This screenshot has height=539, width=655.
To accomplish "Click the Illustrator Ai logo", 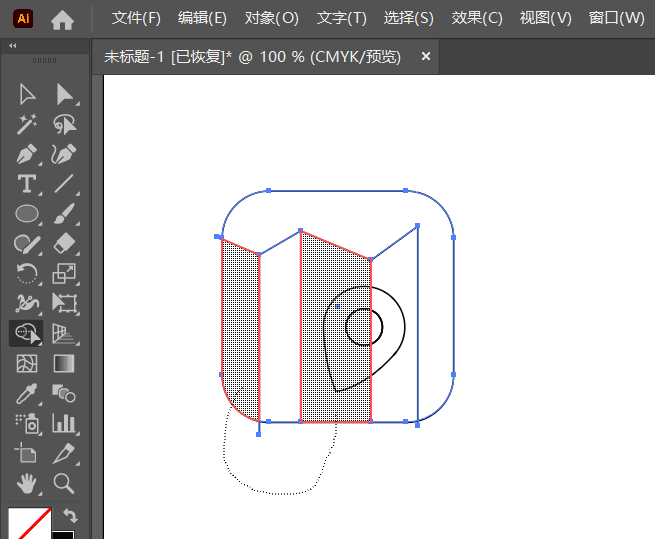I will click(23, 19).
